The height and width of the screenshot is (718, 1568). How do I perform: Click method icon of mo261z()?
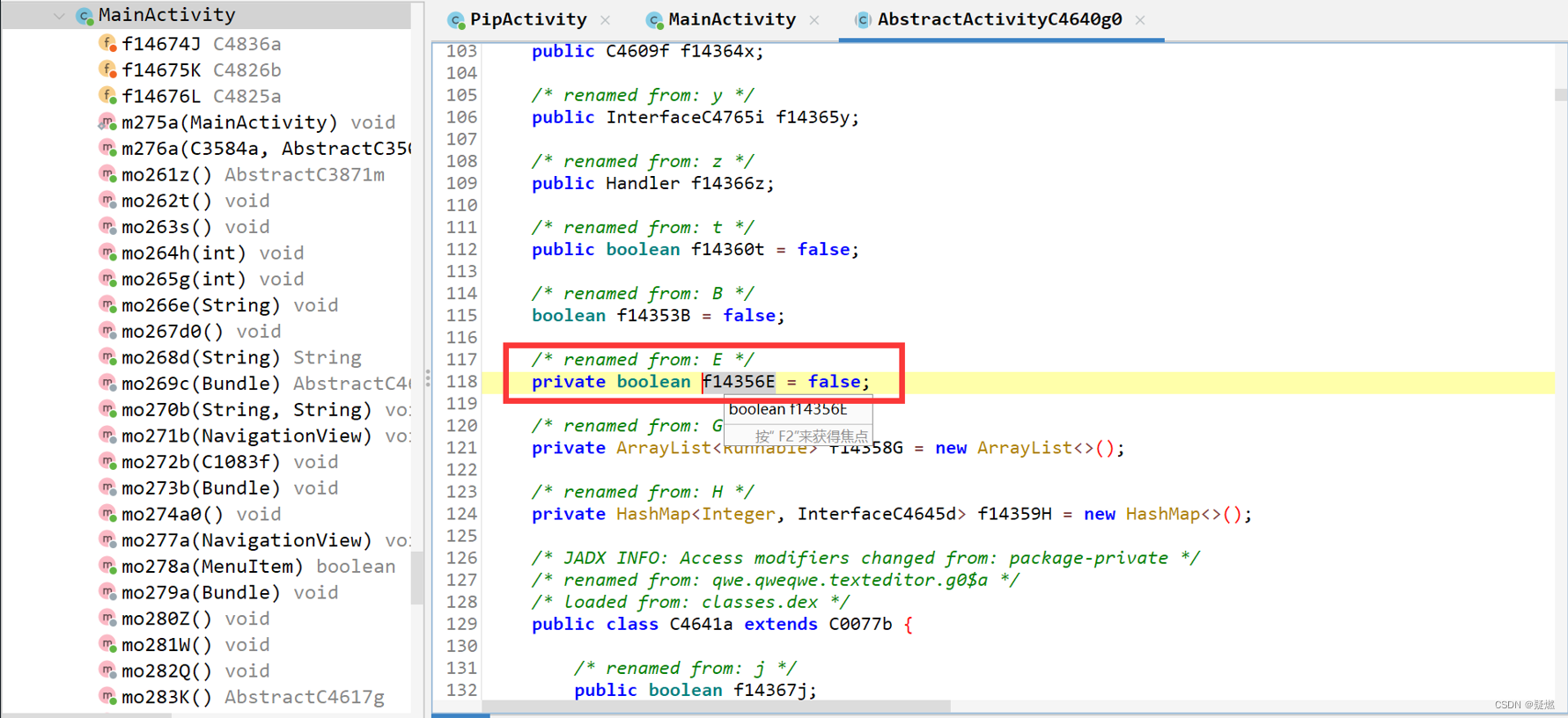pos(107,174)
